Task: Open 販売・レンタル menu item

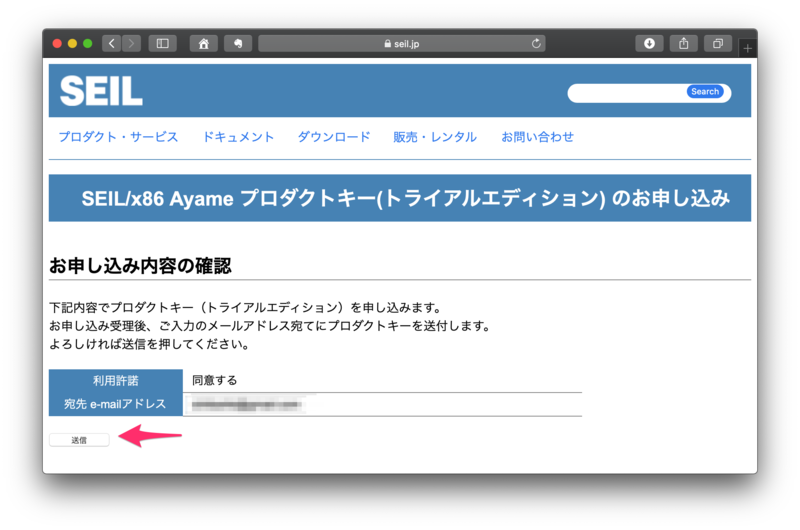Action: coord(435,137)
